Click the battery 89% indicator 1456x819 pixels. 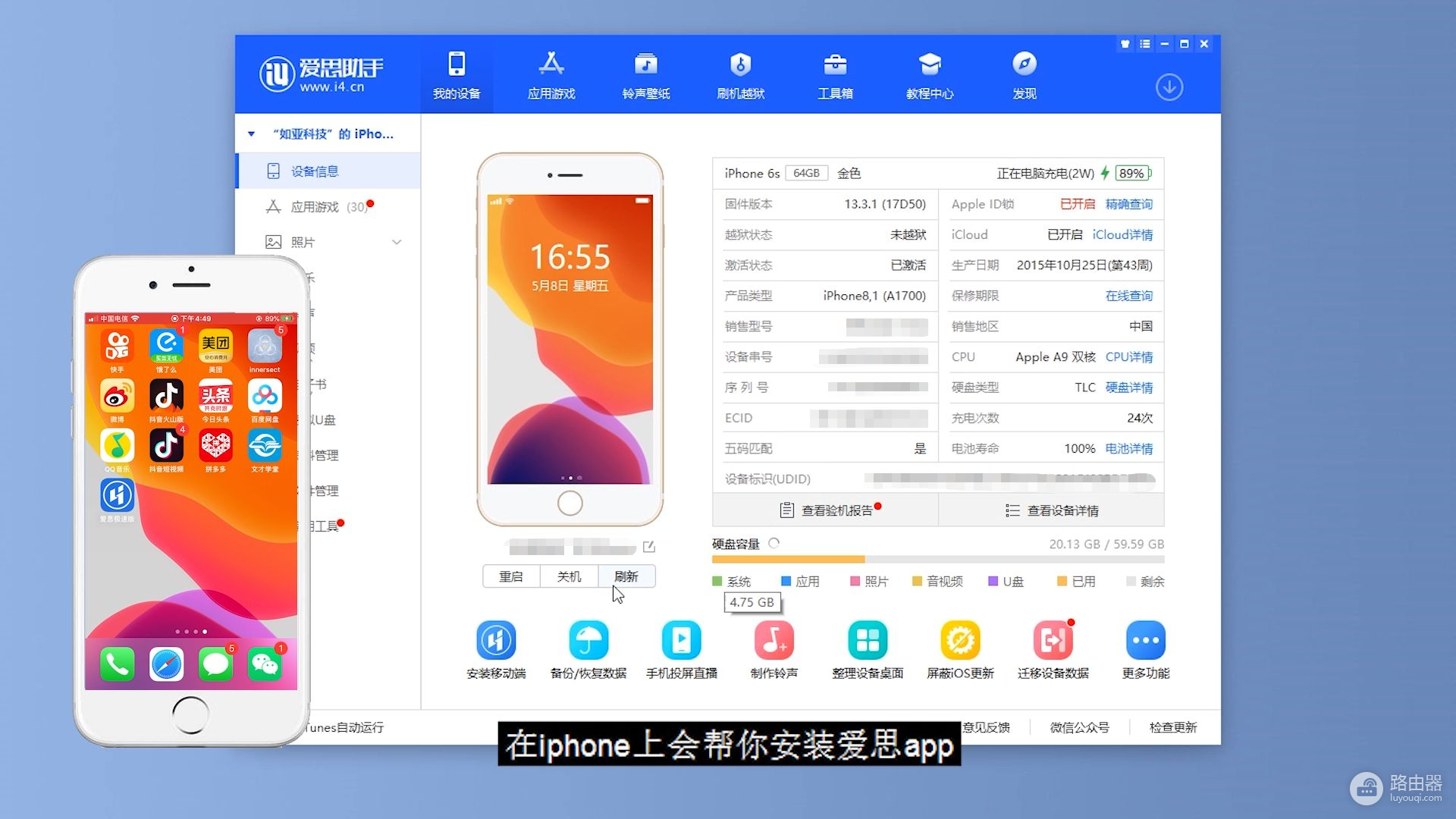[1133, 173]
